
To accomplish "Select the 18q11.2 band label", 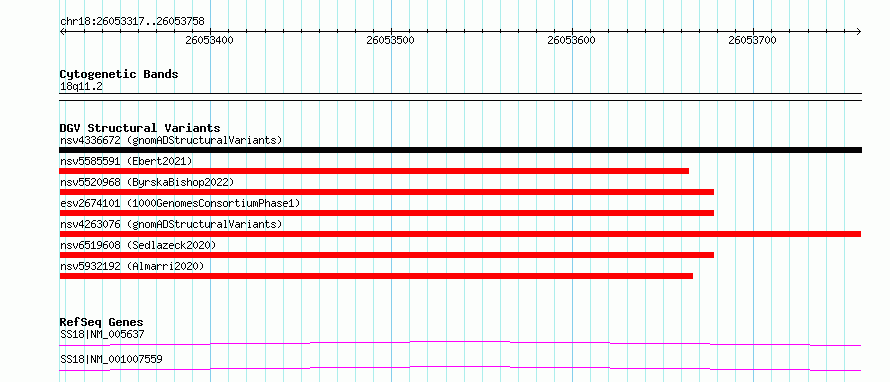I will tap(81, 86).
